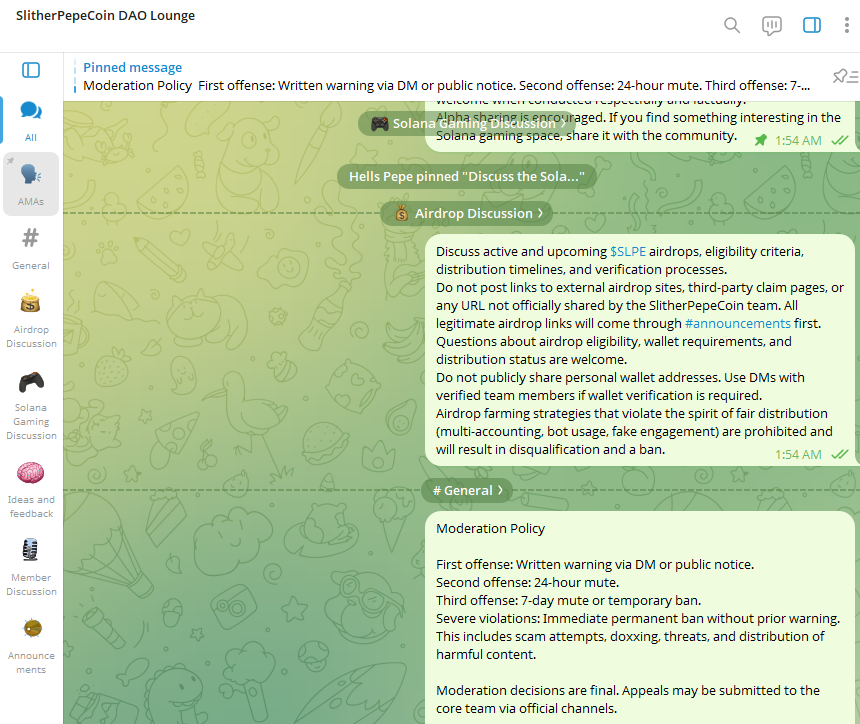Click the speaking head icon for AMAs
Viewport: 860px width, 724px height.
31,175
